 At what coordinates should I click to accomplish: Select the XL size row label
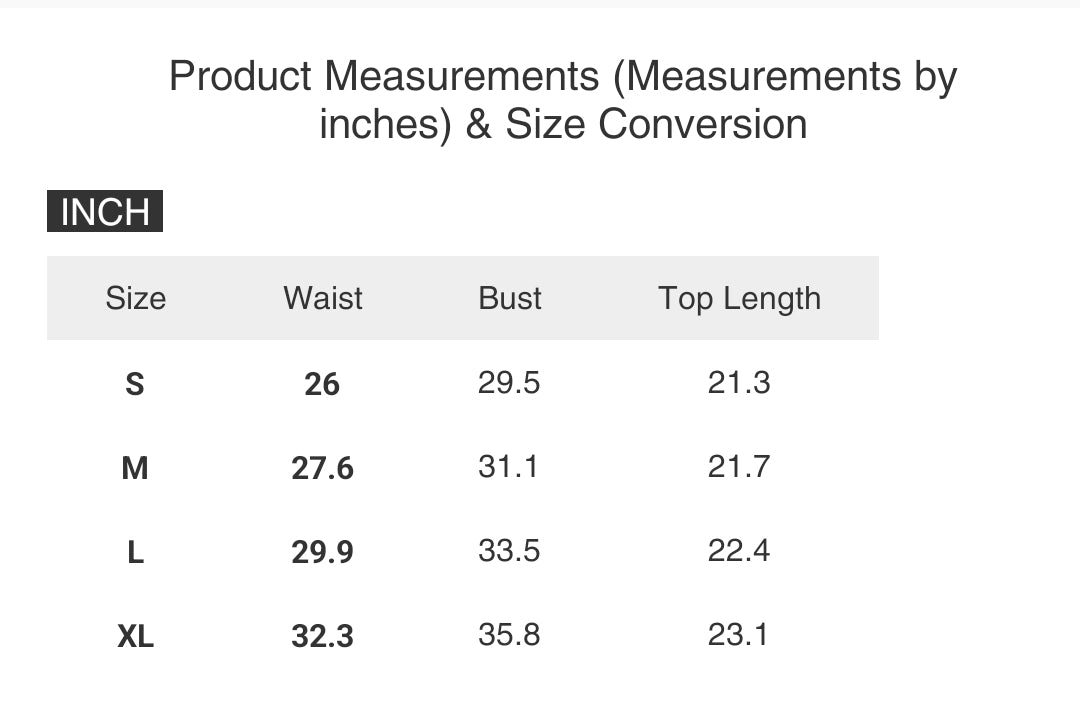tap(136, 637)
